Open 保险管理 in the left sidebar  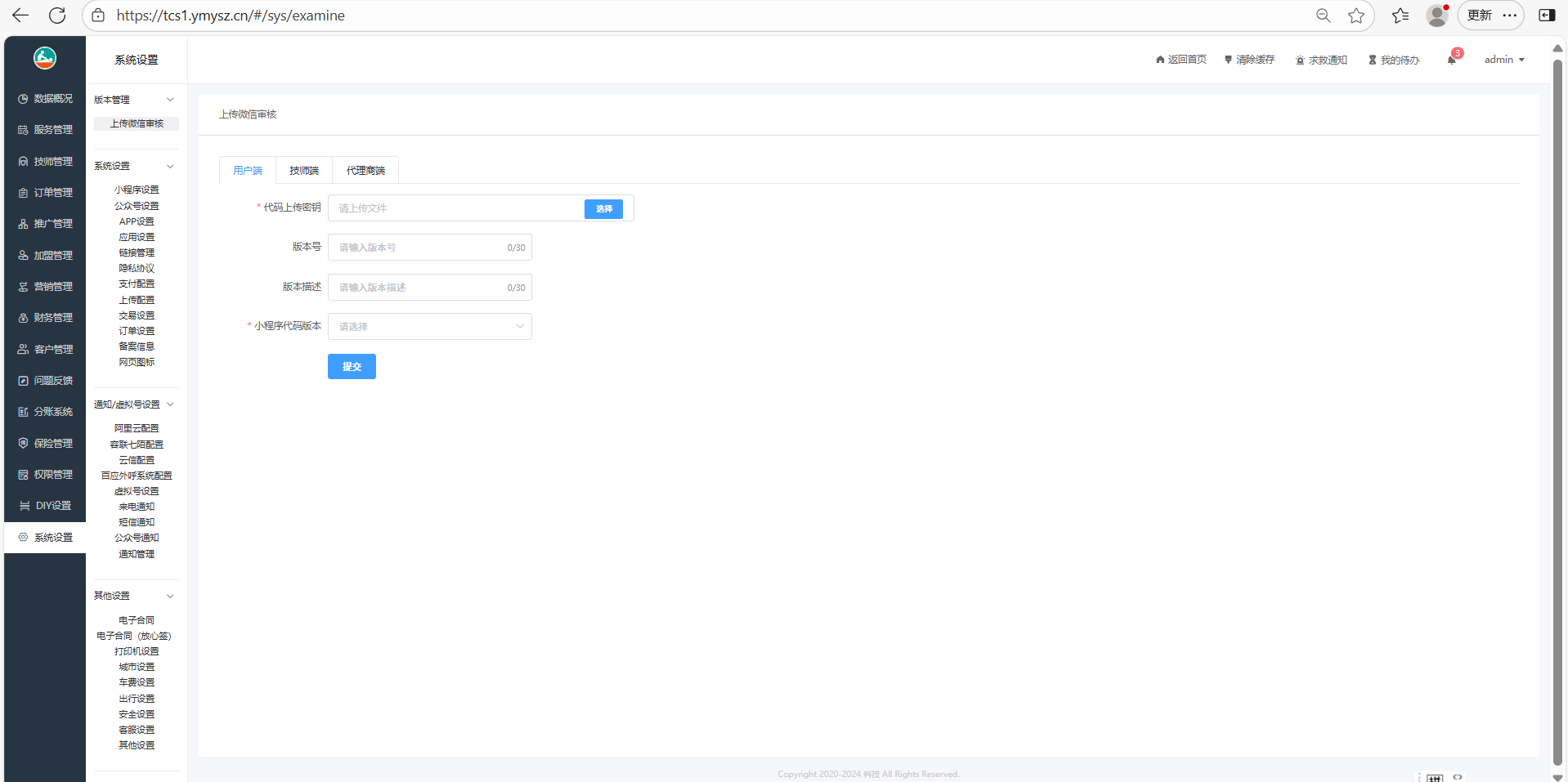45,443
